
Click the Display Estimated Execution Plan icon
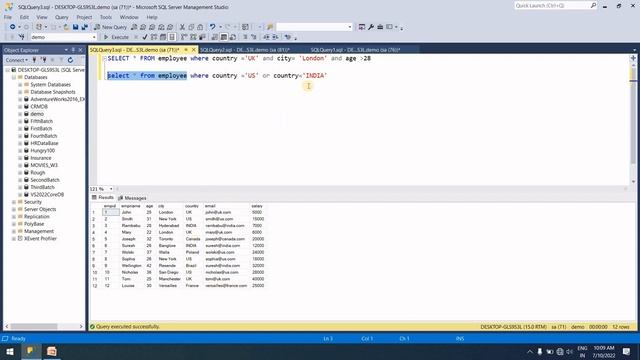(x=154, y=37)
